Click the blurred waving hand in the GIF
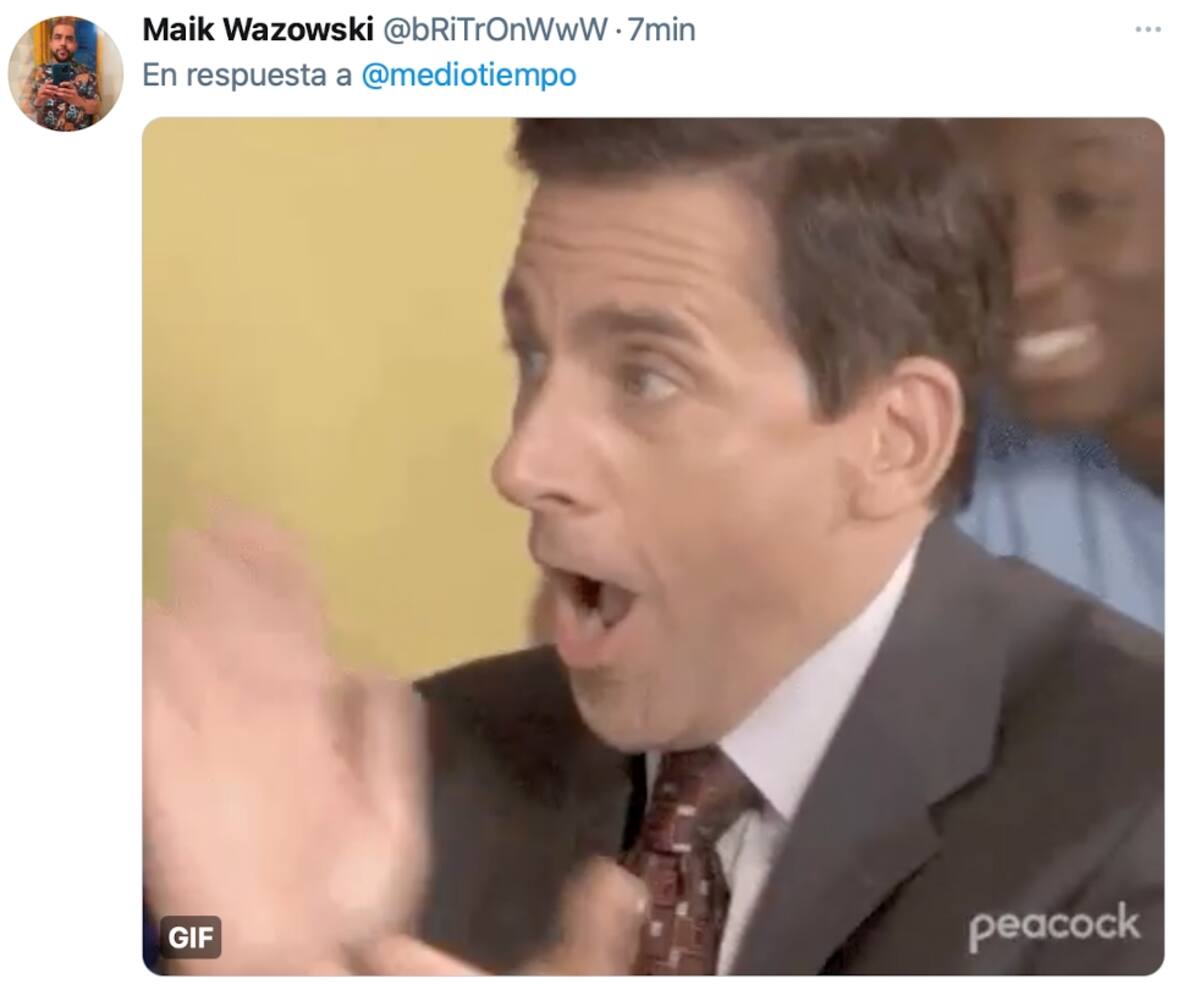The width and height of the screenshot is (1200, 984). (x=285, y=740)
